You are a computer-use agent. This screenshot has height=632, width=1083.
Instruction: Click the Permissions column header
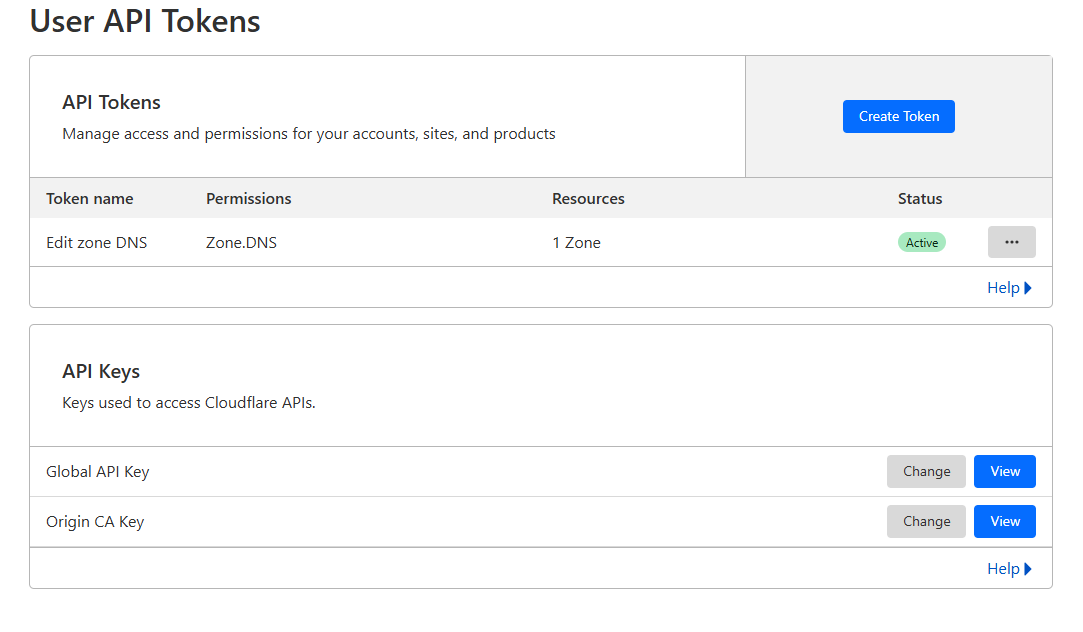(x=249, y=199)
